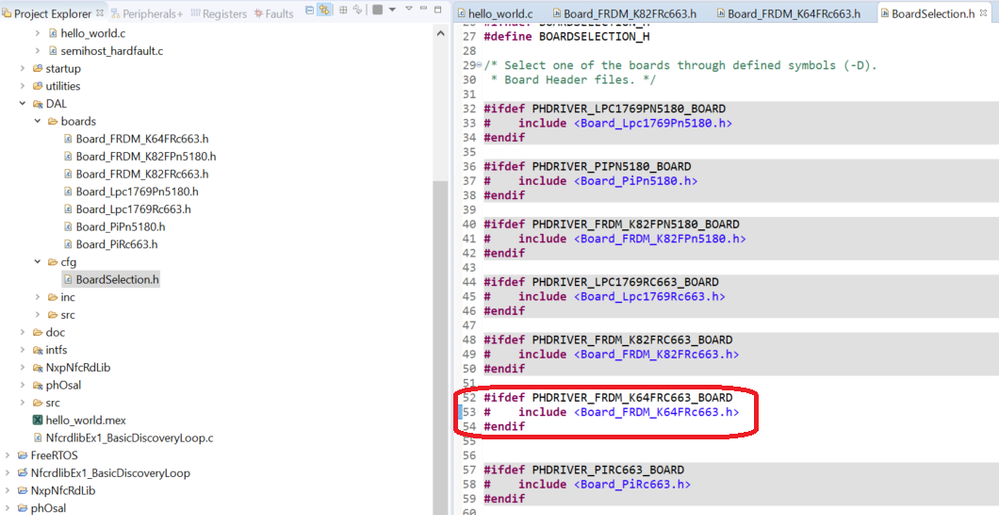
Task: Expand semihost_hardfault.c in the tree
Action: coord(38,50)
